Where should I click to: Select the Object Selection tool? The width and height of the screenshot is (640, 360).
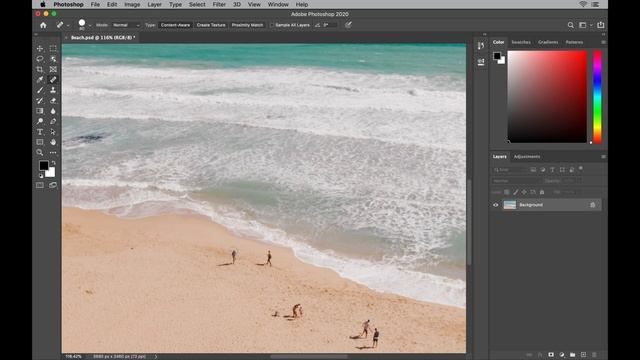click(53, 59)
